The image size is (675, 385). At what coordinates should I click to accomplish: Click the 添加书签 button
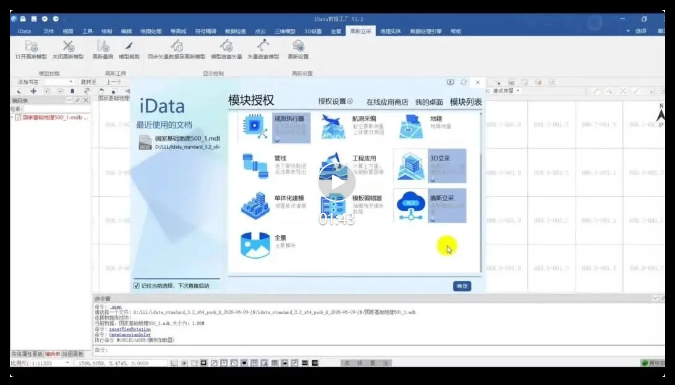coord(28,82)
